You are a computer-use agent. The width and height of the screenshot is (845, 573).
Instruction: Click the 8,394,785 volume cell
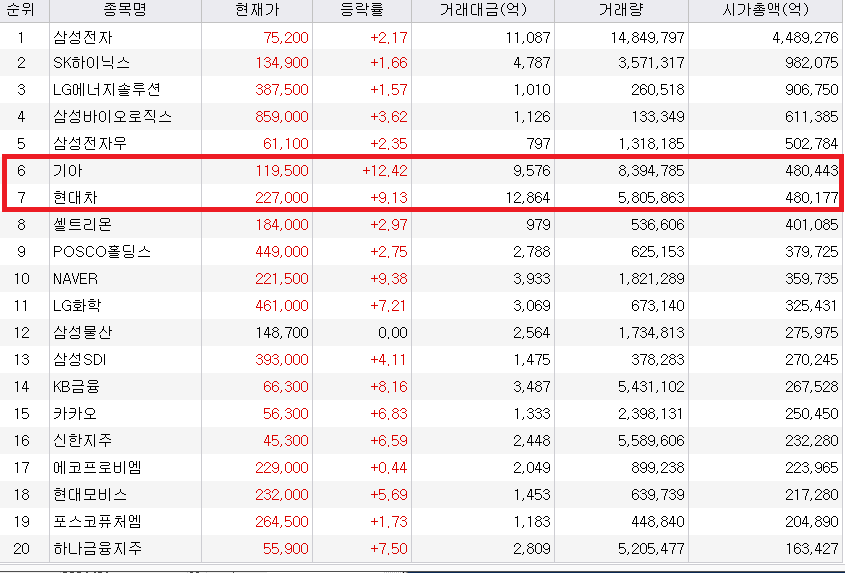point(651,171)
